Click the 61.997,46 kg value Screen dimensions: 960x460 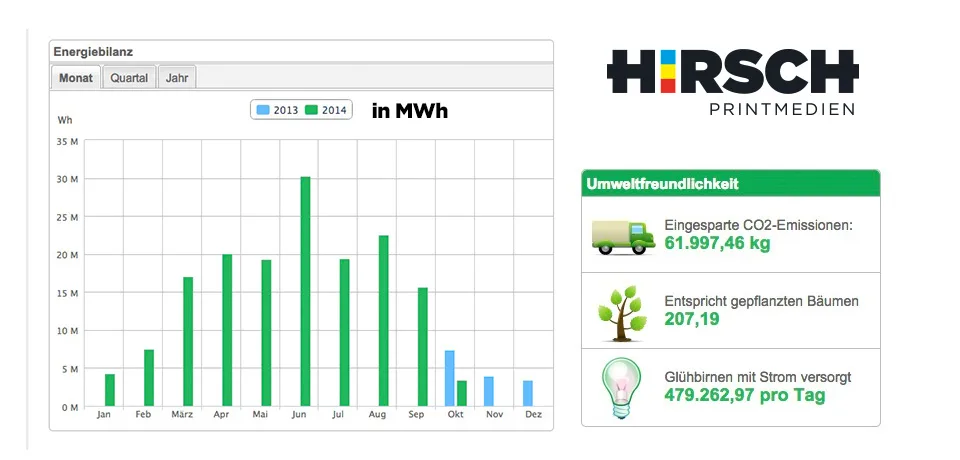tap(718, 243)
